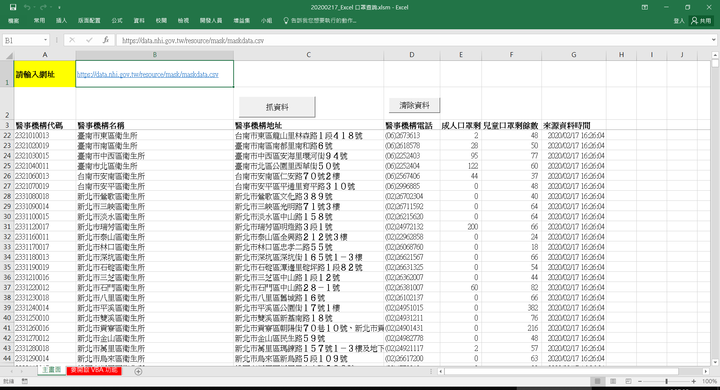This screenshot has height=390, width=720.
Task: Select column G header
Action: point(574,55)
